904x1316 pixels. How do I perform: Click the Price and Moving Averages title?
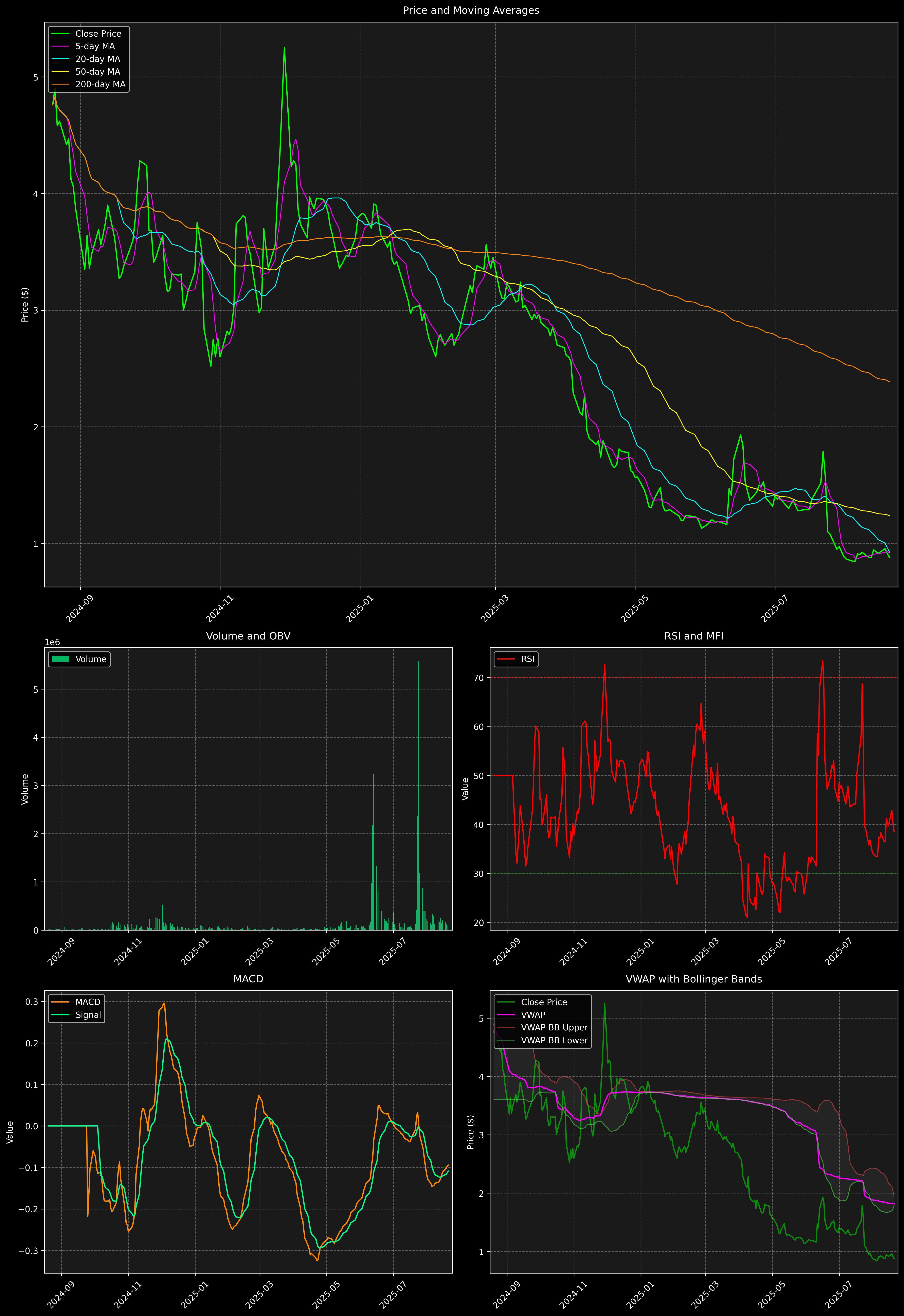pyautogui.click(x=471, y=10)
